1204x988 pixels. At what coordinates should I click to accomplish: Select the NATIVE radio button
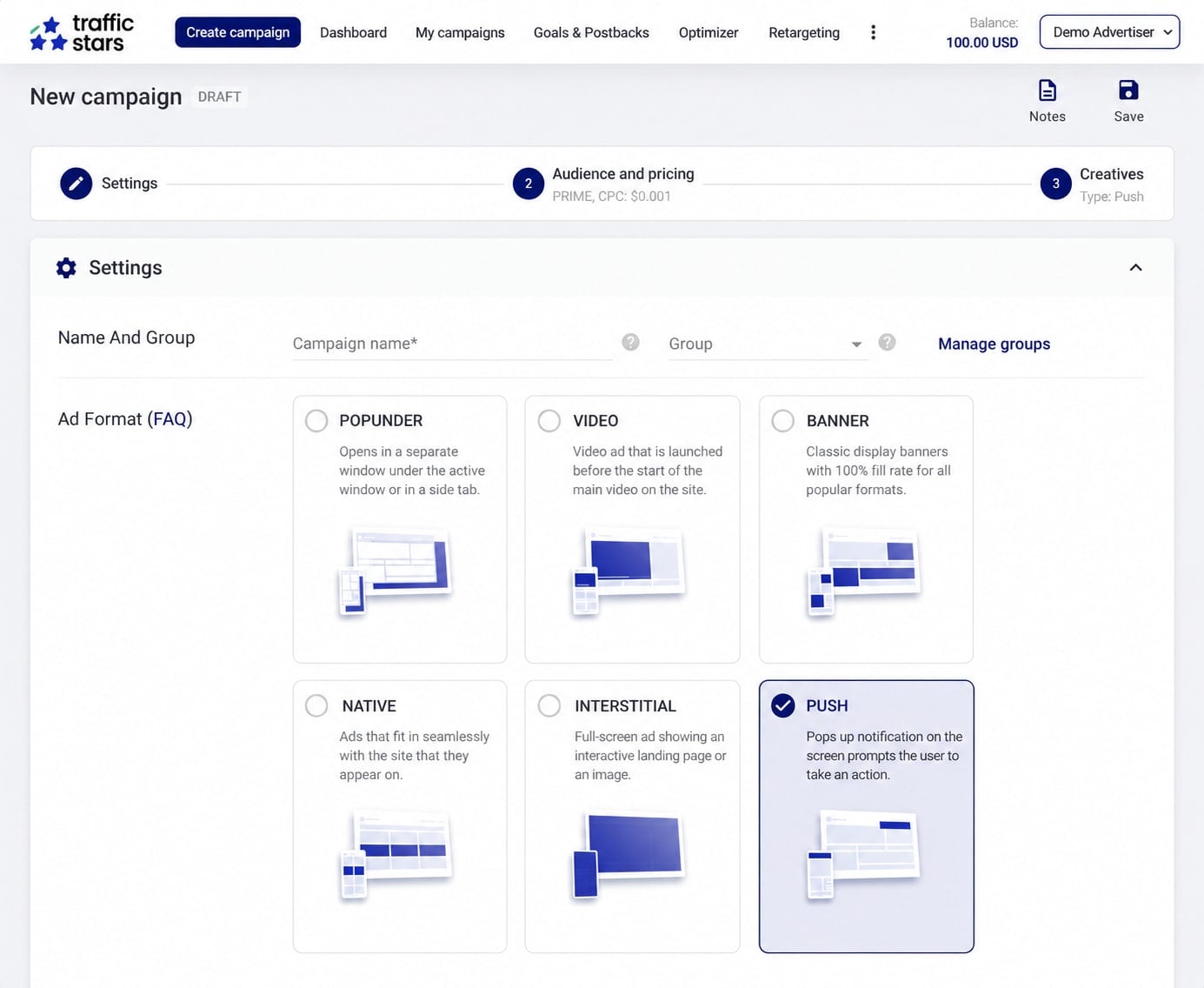[316, 705]
